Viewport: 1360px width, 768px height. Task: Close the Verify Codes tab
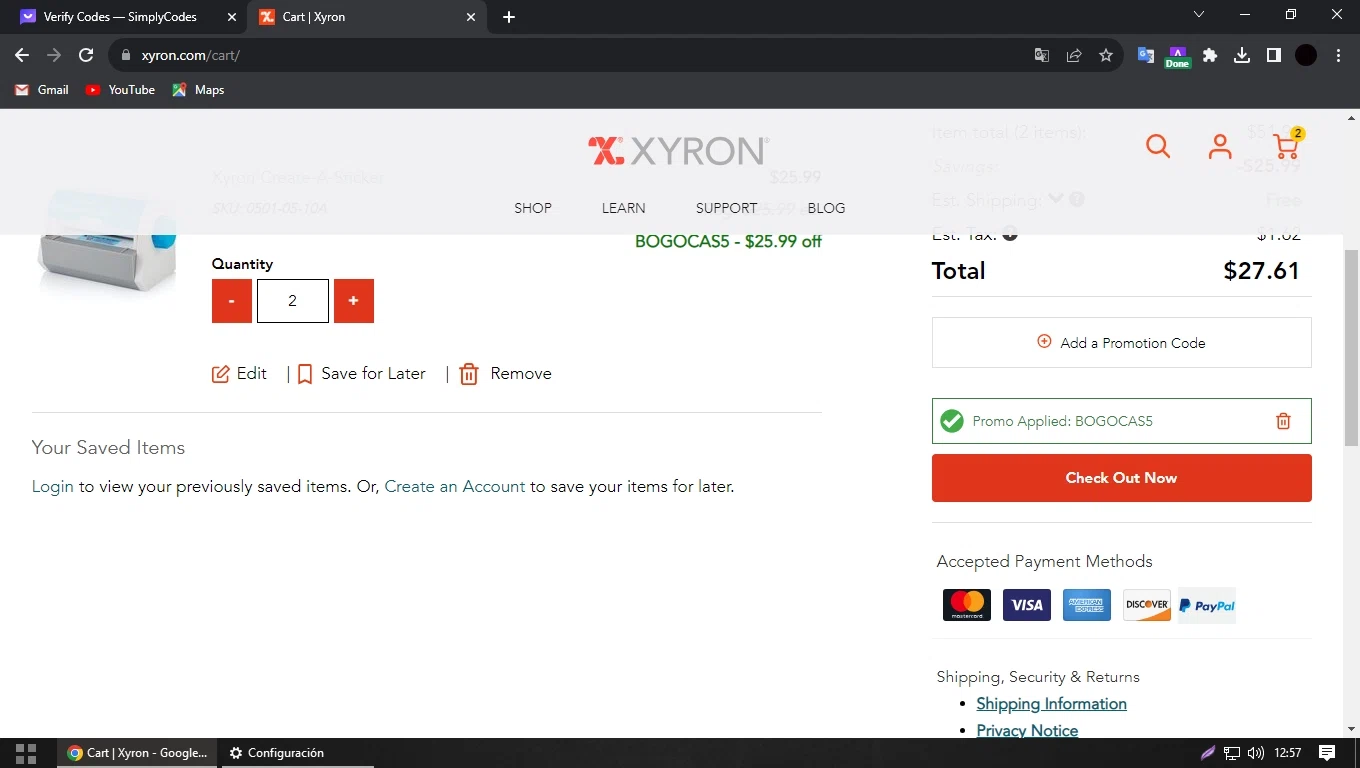tap(232, 17)
